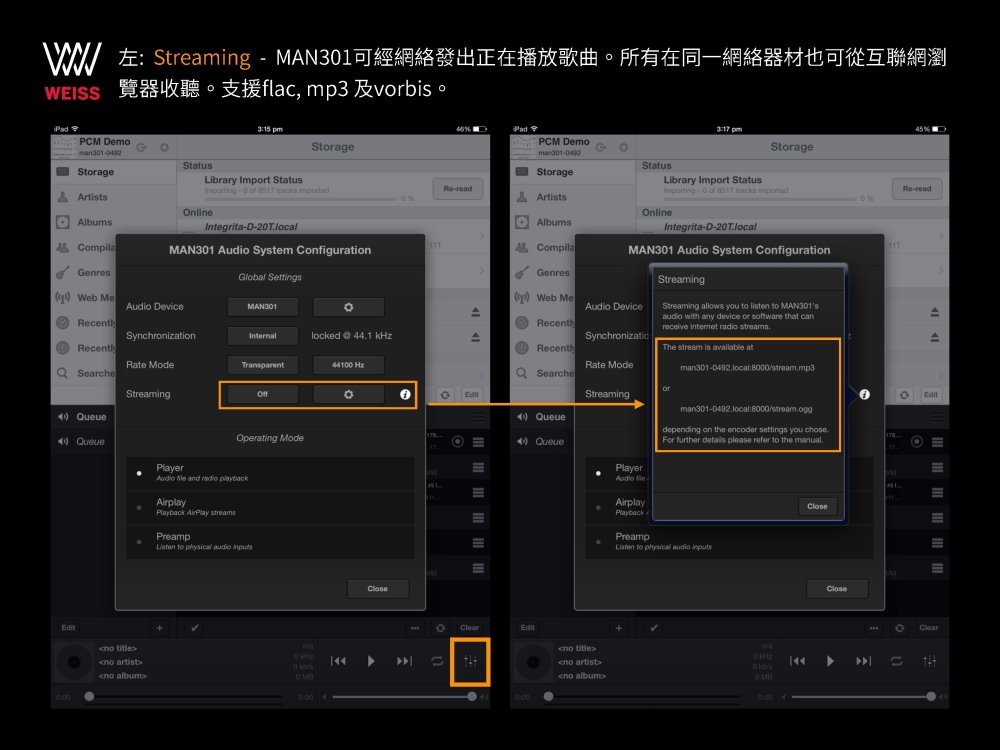Skip to previous track in right screenshot

797,661
